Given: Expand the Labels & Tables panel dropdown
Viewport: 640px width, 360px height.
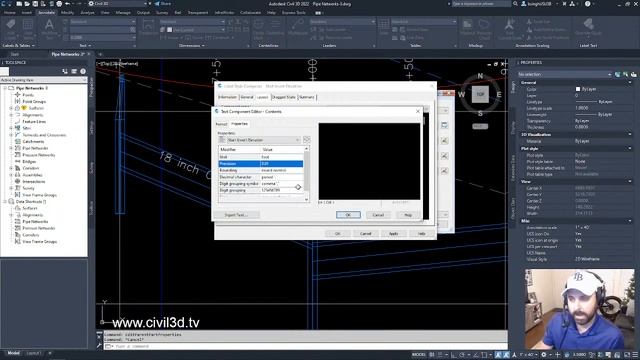Looking at the screenshot, I should pyautogui.click(x=18, y=46).
